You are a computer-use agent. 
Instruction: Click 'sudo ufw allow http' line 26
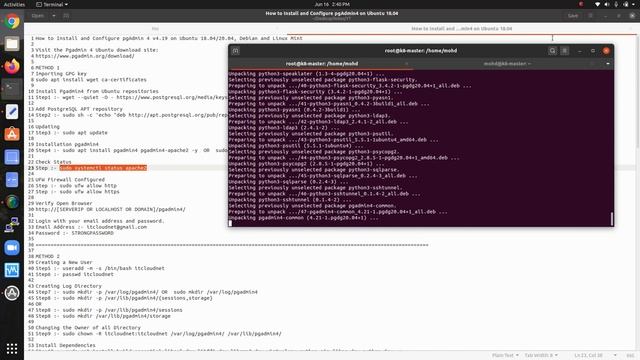[x=76, y=186]
